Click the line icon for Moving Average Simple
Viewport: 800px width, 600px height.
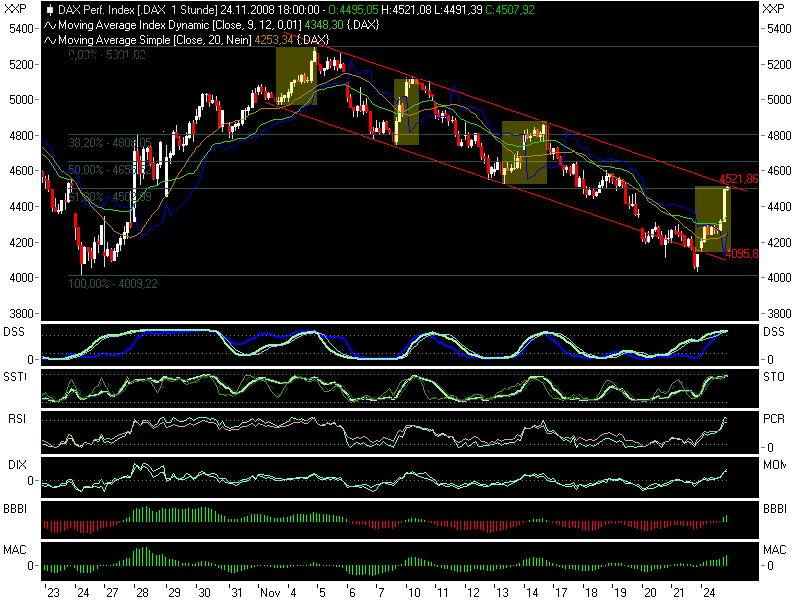(x=50, y=40)
